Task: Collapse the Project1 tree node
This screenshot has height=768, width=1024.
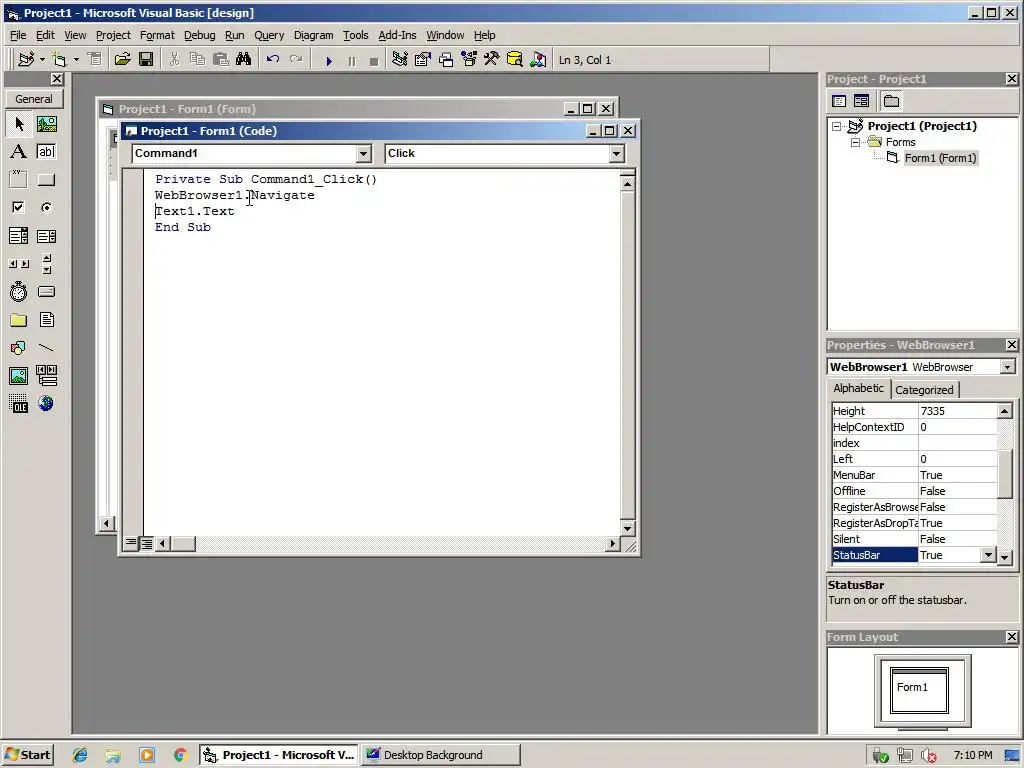Action: click(837, 126)
